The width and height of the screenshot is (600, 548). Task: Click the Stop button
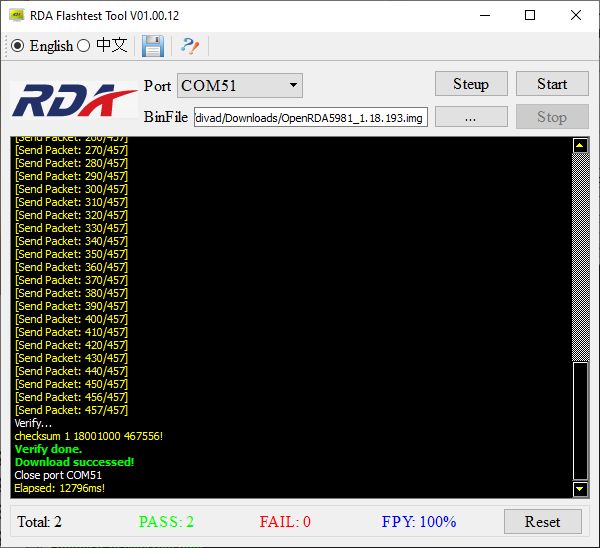pos(552,117)
